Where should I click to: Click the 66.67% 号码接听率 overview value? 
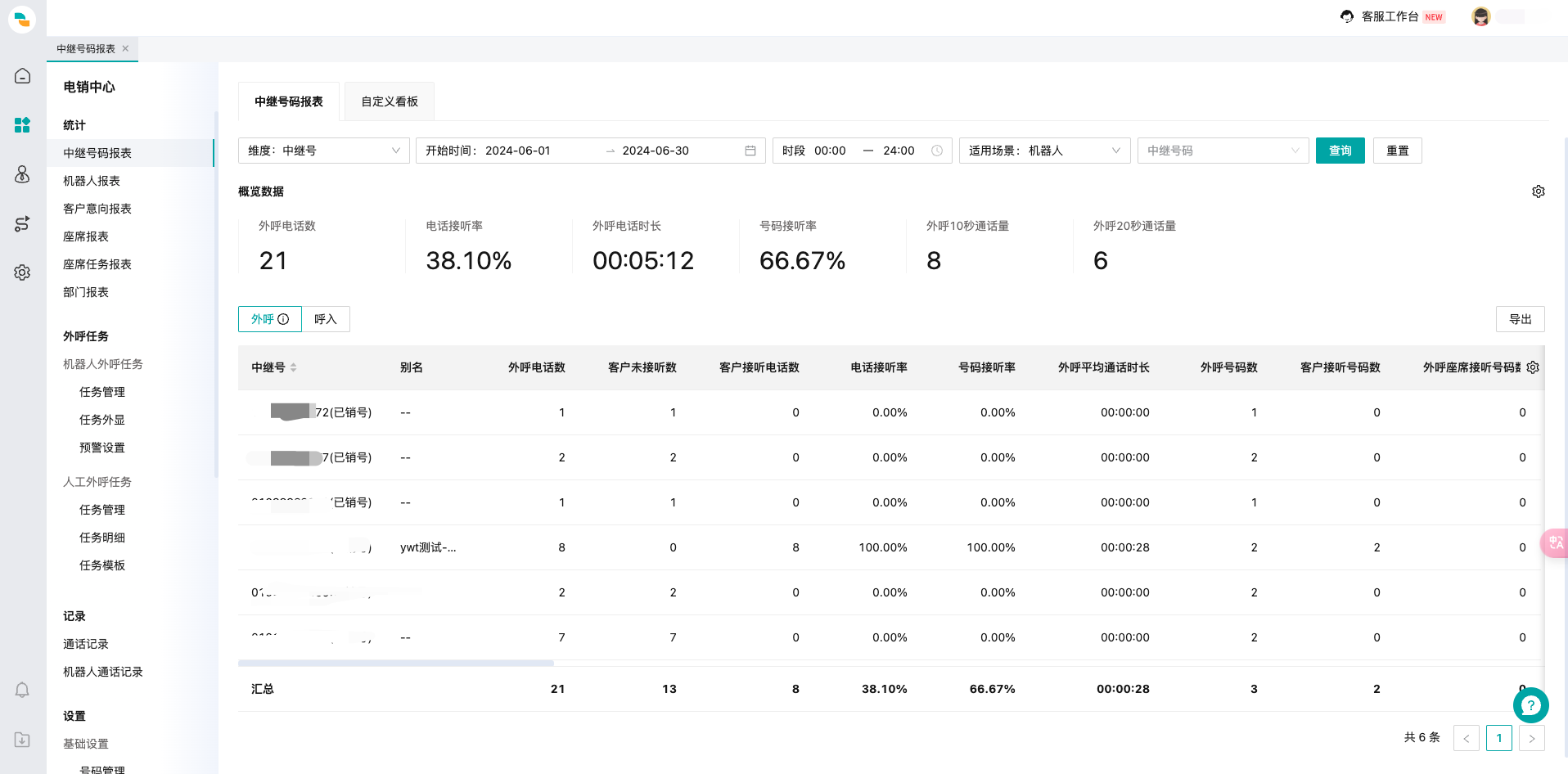point(802,261)
